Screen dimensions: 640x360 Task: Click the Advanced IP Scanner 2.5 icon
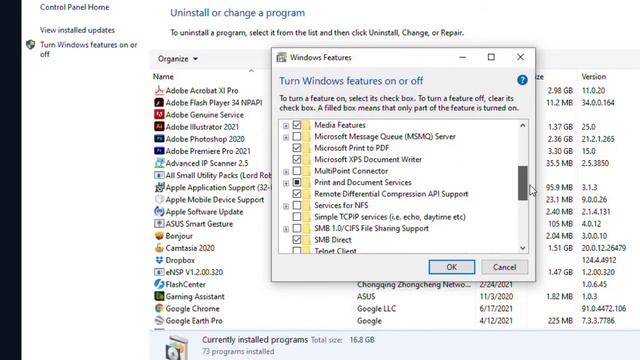coord(159,163)
